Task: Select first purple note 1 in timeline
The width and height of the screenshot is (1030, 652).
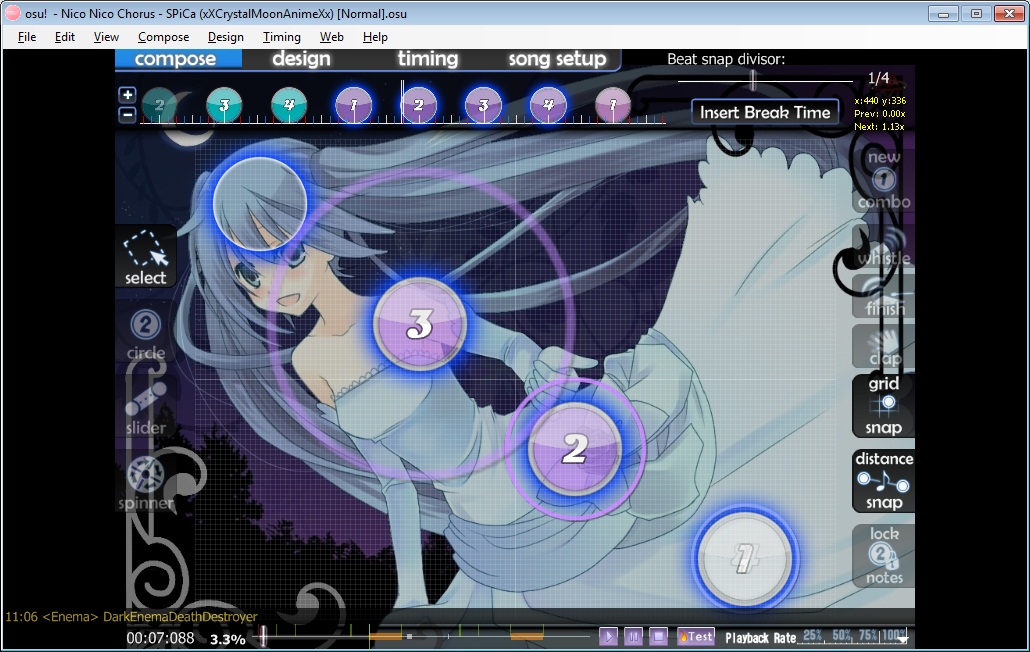Action: coord(353,105)
